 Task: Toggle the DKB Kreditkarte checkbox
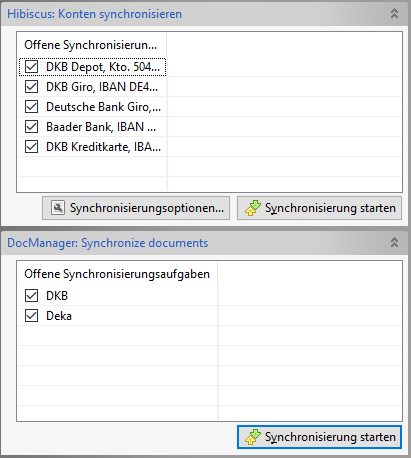coord(31,147)
